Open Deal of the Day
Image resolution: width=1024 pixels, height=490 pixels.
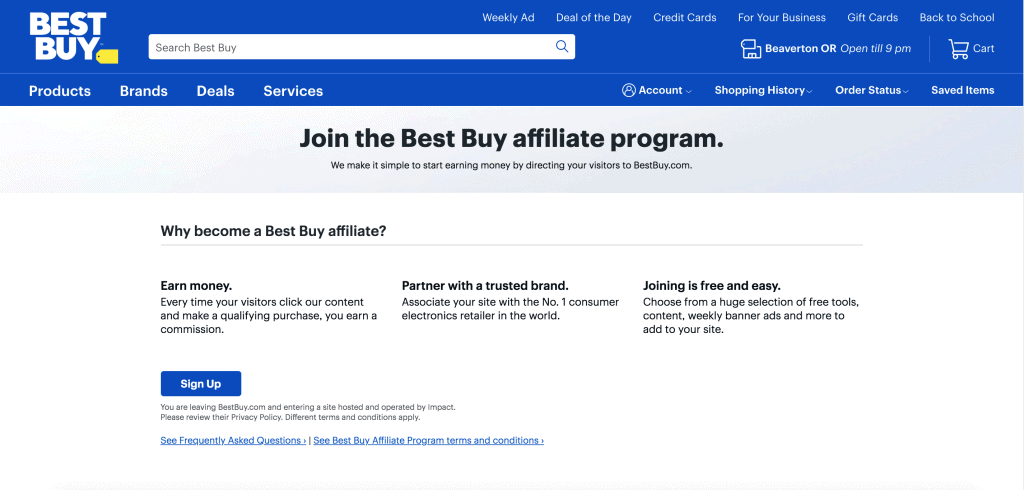pyautogui.click(x=594, y=18)
